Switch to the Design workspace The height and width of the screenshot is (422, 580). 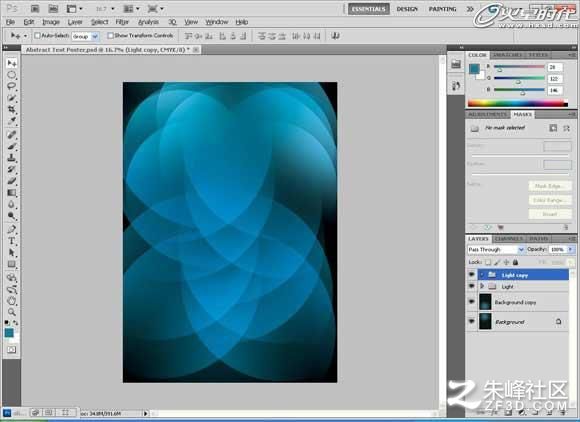pos(407,9)
